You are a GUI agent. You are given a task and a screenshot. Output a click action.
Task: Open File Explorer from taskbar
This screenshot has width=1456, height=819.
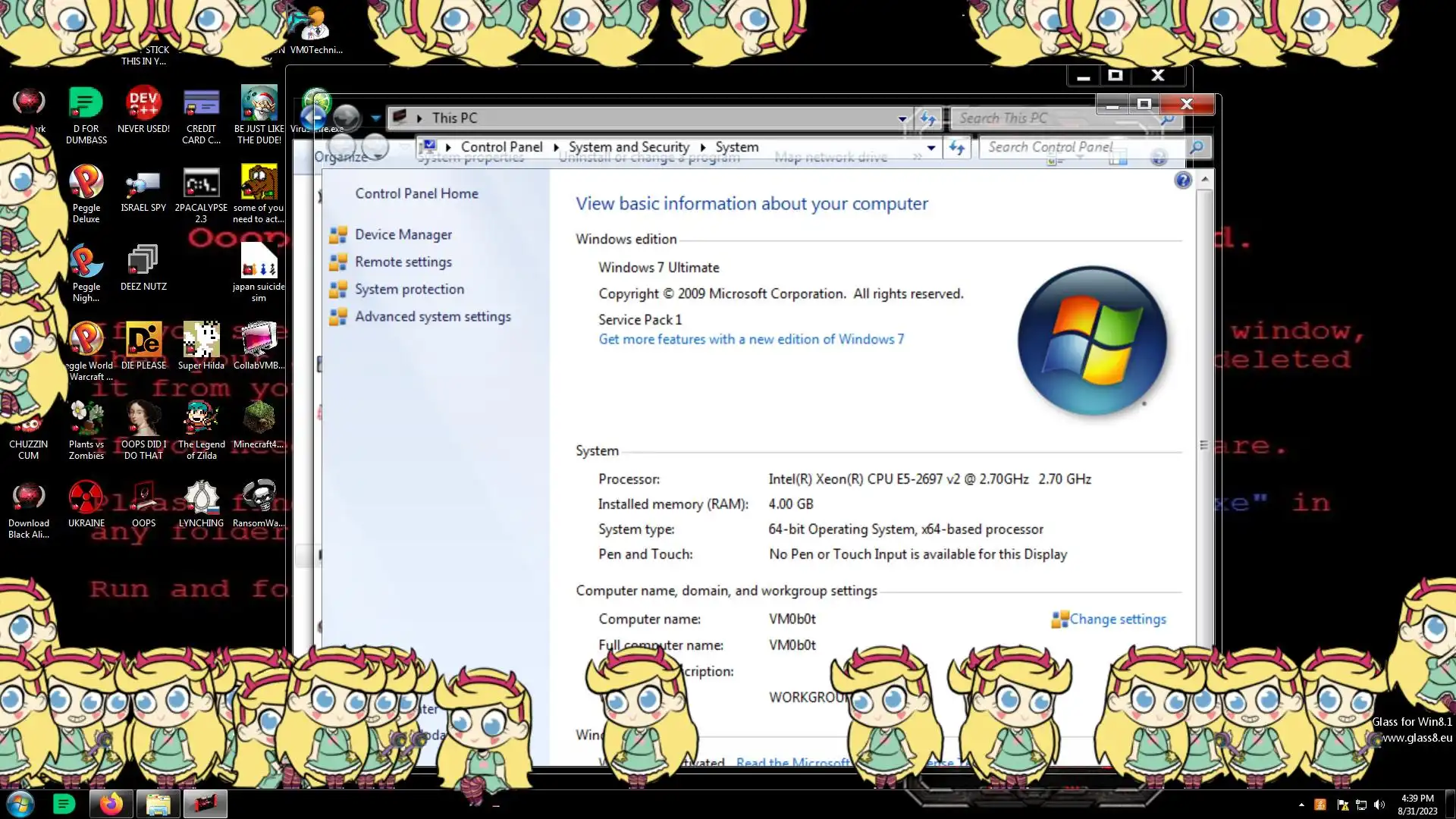click(x=158, y=804)
